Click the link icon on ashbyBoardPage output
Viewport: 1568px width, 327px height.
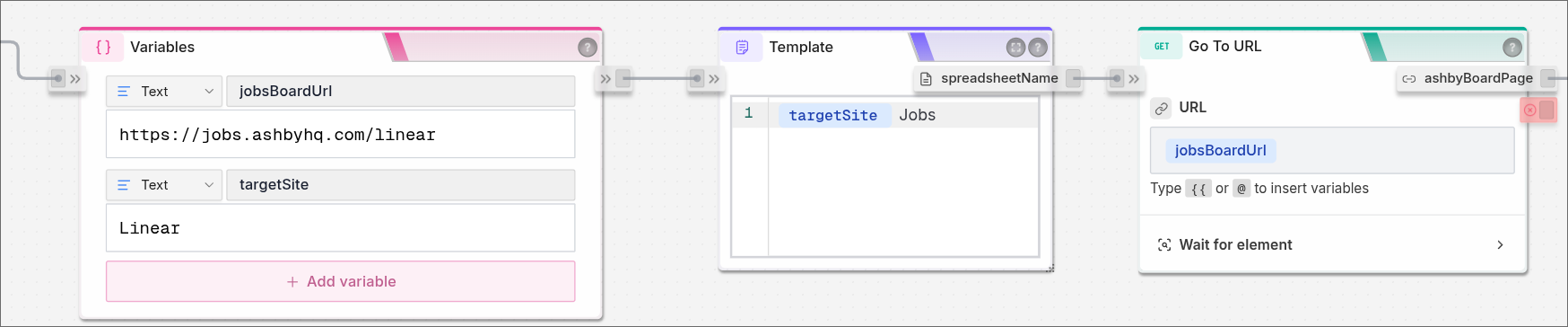click(x=1409, y=79)
